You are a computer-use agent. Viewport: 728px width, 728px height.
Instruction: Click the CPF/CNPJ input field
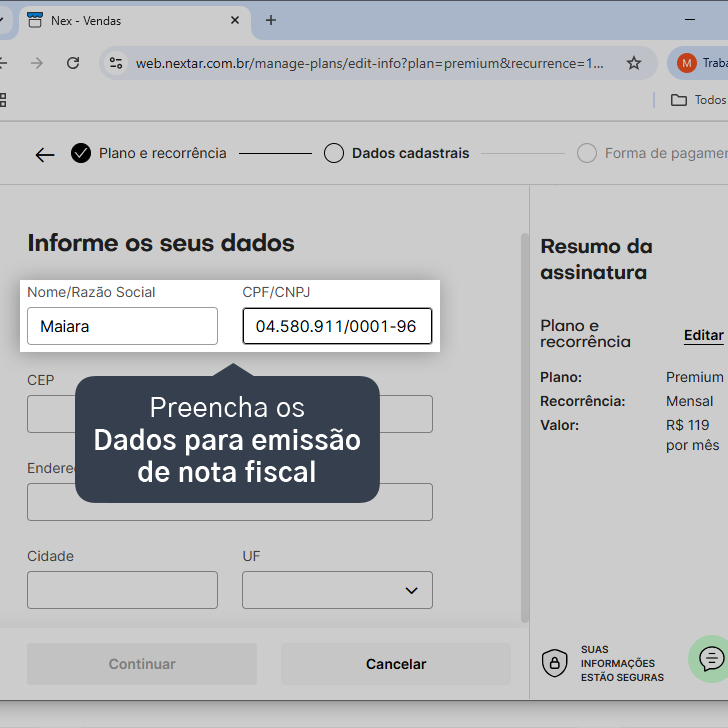[x=338, y=326]
